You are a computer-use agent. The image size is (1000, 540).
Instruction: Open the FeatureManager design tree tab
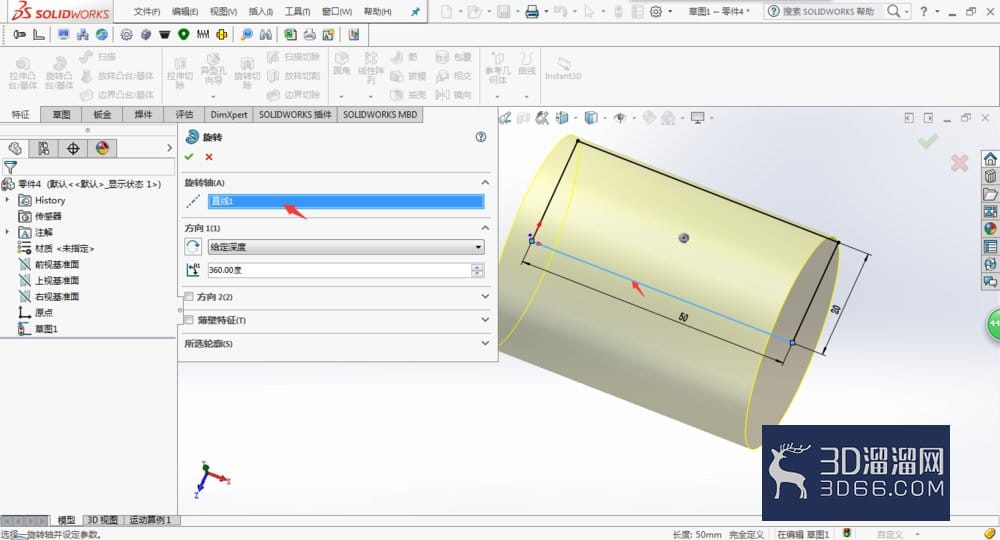(15, 149)
